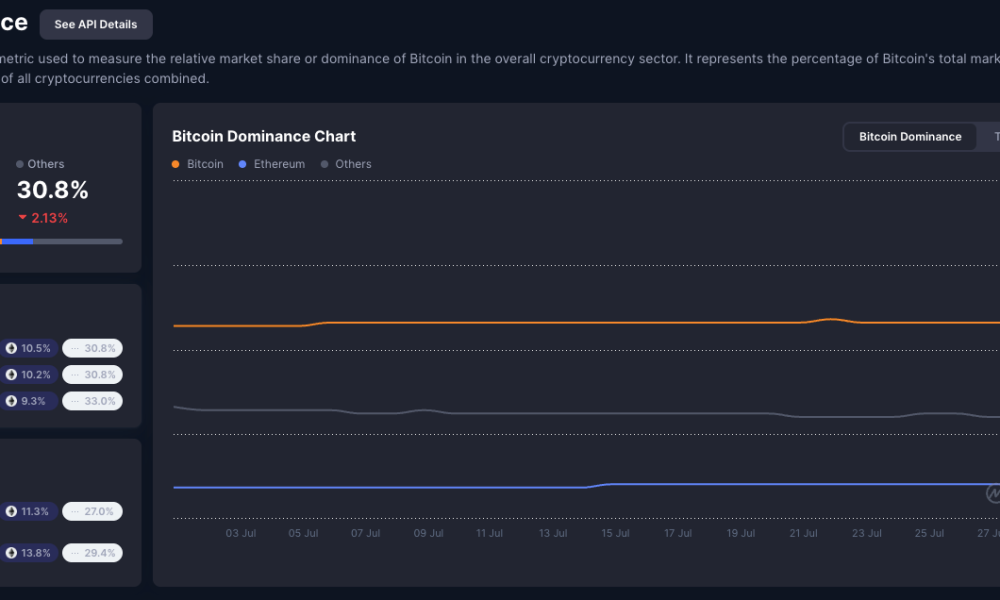Viewport: 1000px width, 600px height.
Task: Toggle the Bitcoin series in the legend
Action: tap(198, 164)
